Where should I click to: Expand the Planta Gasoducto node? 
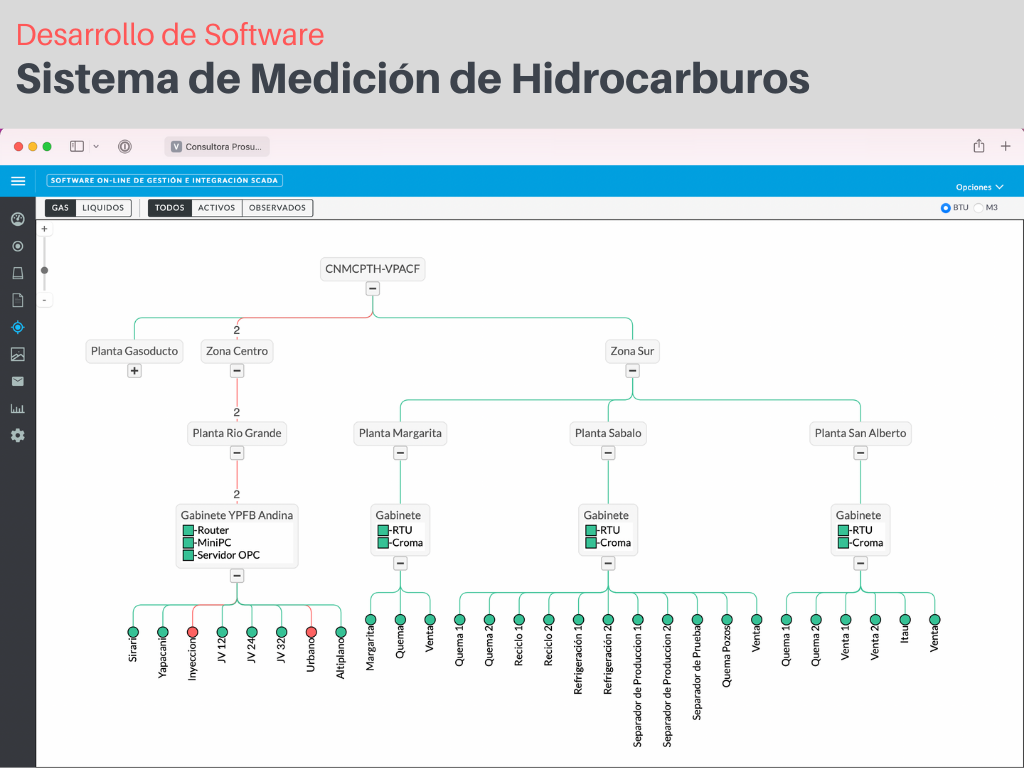click(x=134, y=370)
